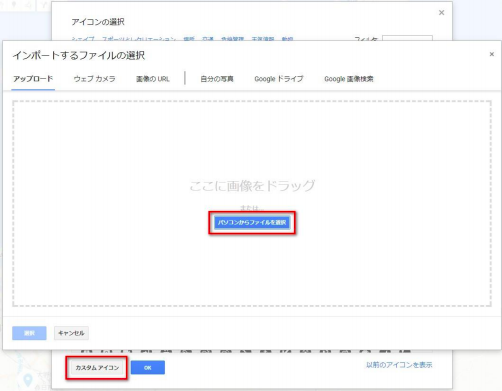
Task: Switch to the アップロード tab
Action: click(x=33, y=79)
